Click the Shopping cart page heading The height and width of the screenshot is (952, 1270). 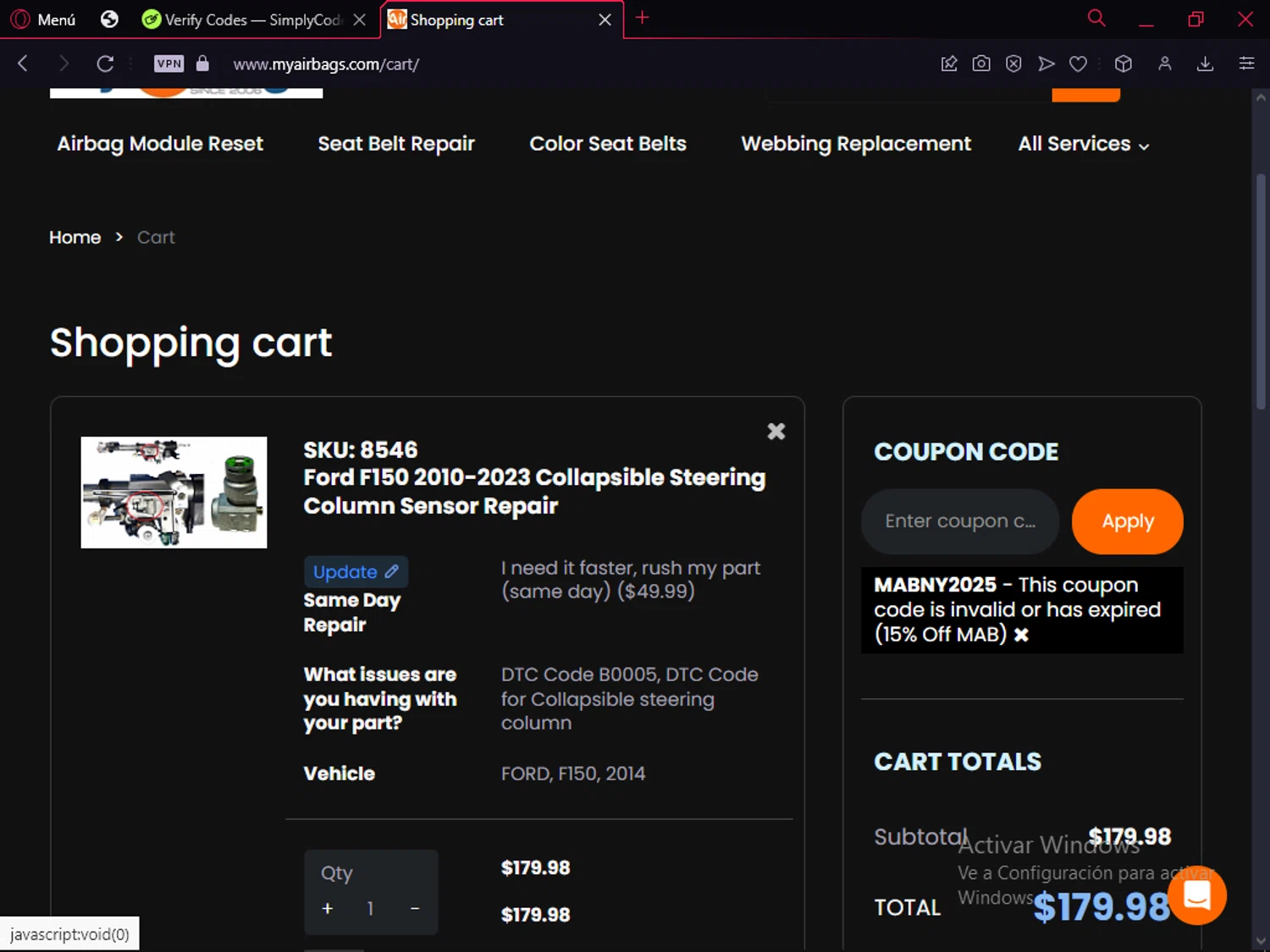pyautogui.click(x=191, y=343)
